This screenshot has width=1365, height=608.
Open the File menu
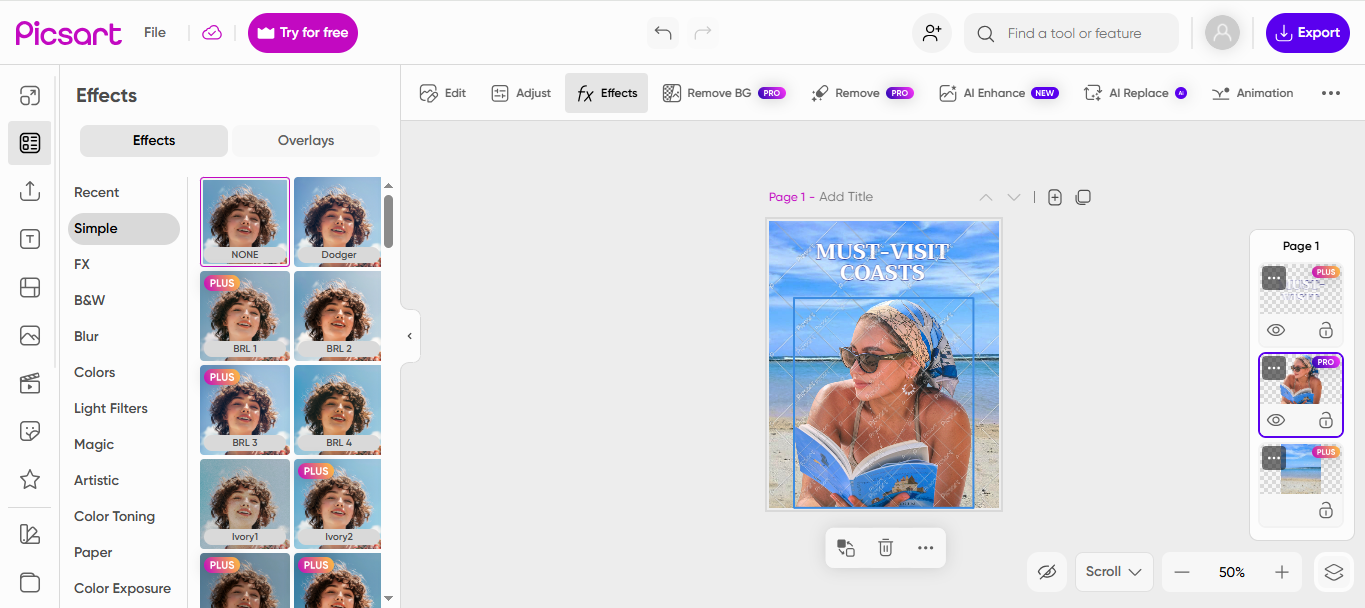[x=155, y=33]
